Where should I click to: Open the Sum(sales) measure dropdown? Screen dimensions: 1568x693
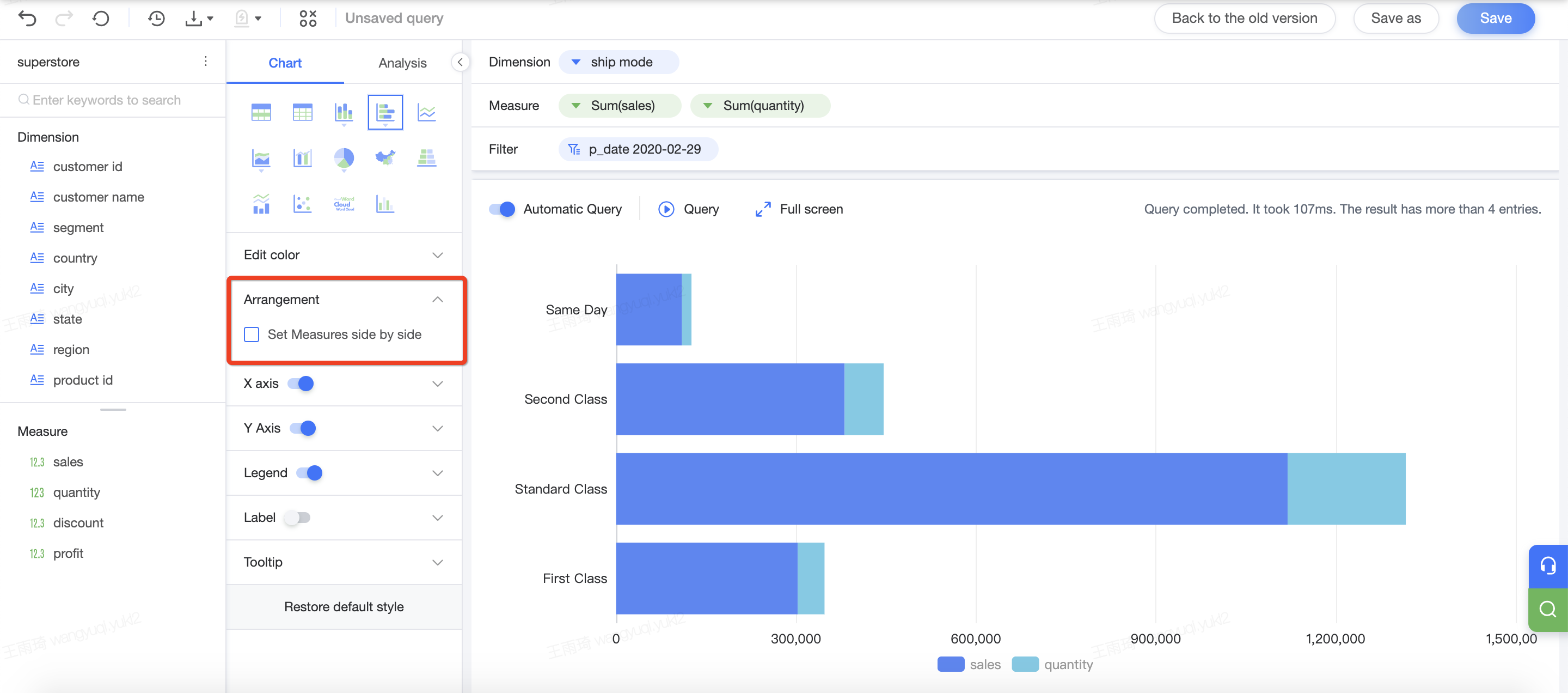[x=576, y=105]
